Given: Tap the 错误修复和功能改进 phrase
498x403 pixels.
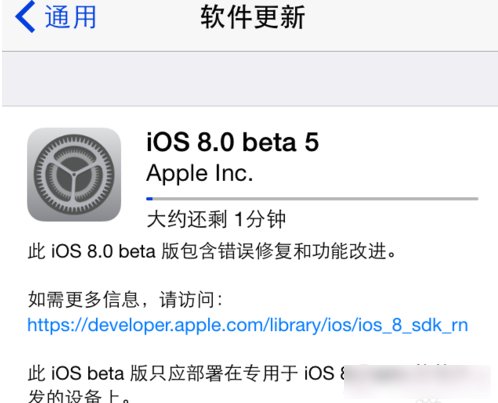Looking at the screenshot, I should 302,251.
